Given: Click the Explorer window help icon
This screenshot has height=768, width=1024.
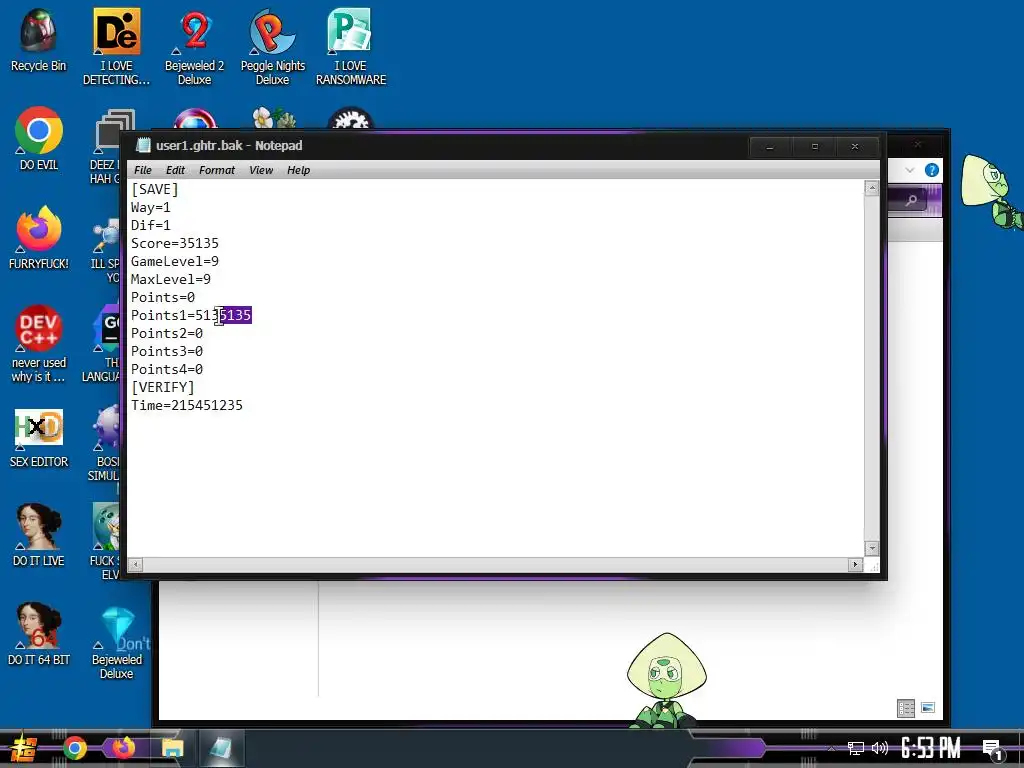Looking at the screenshot, I should 932,170.
